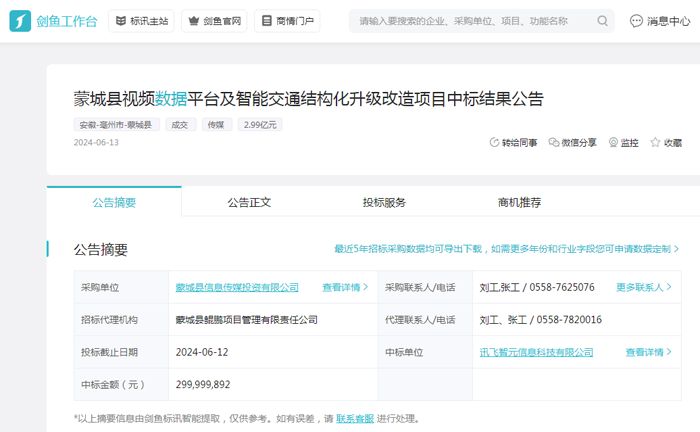The image size is (700, 432).
Task: Expand 更多联系人 contacts
Action: (x=644, y=287)
